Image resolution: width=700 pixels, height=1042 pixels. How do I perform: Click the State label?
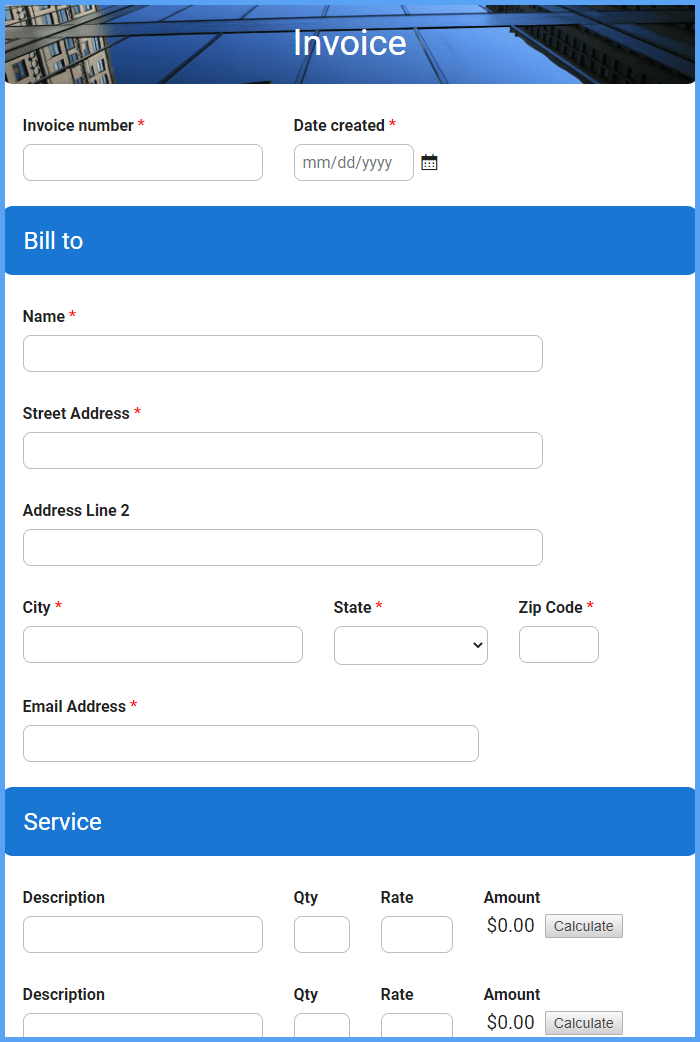click(x=352, y=607)
